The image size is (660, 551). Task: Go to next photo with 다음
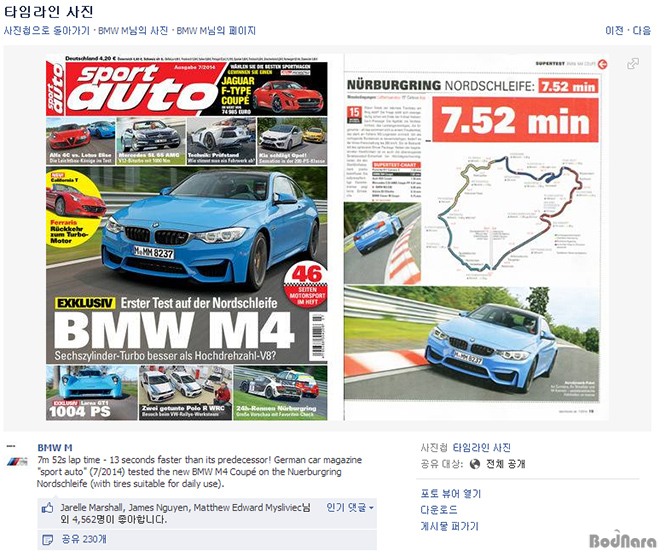pyautogui.click(x=641, y=30)
